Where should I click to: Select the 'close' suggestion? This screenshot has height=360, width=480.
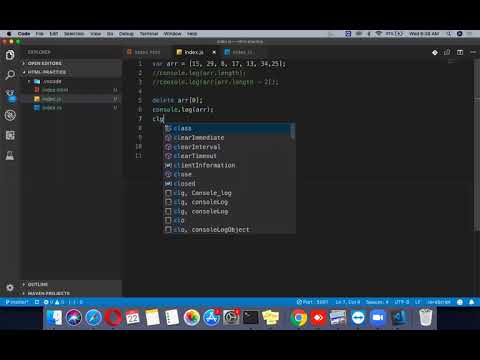227,174
